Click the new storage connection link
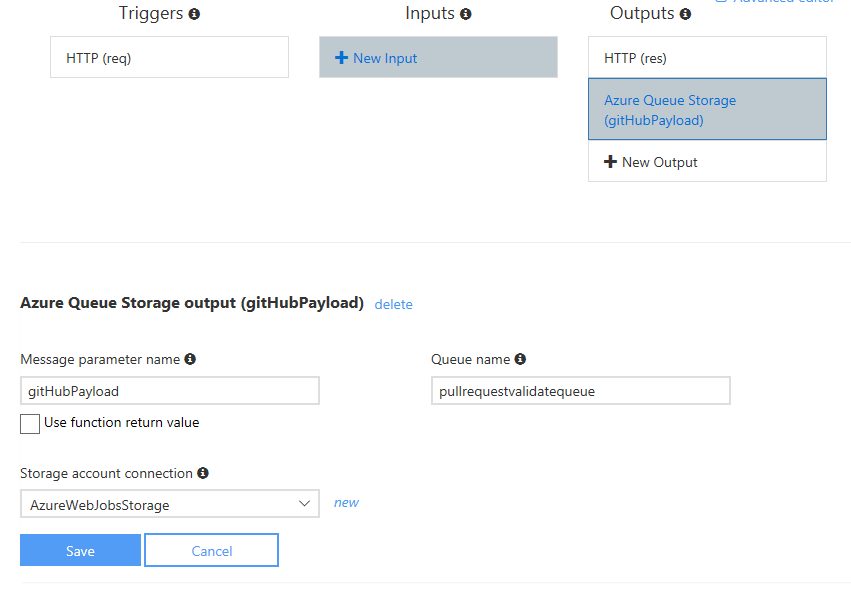The image size is (851, 590). (346, 503)
